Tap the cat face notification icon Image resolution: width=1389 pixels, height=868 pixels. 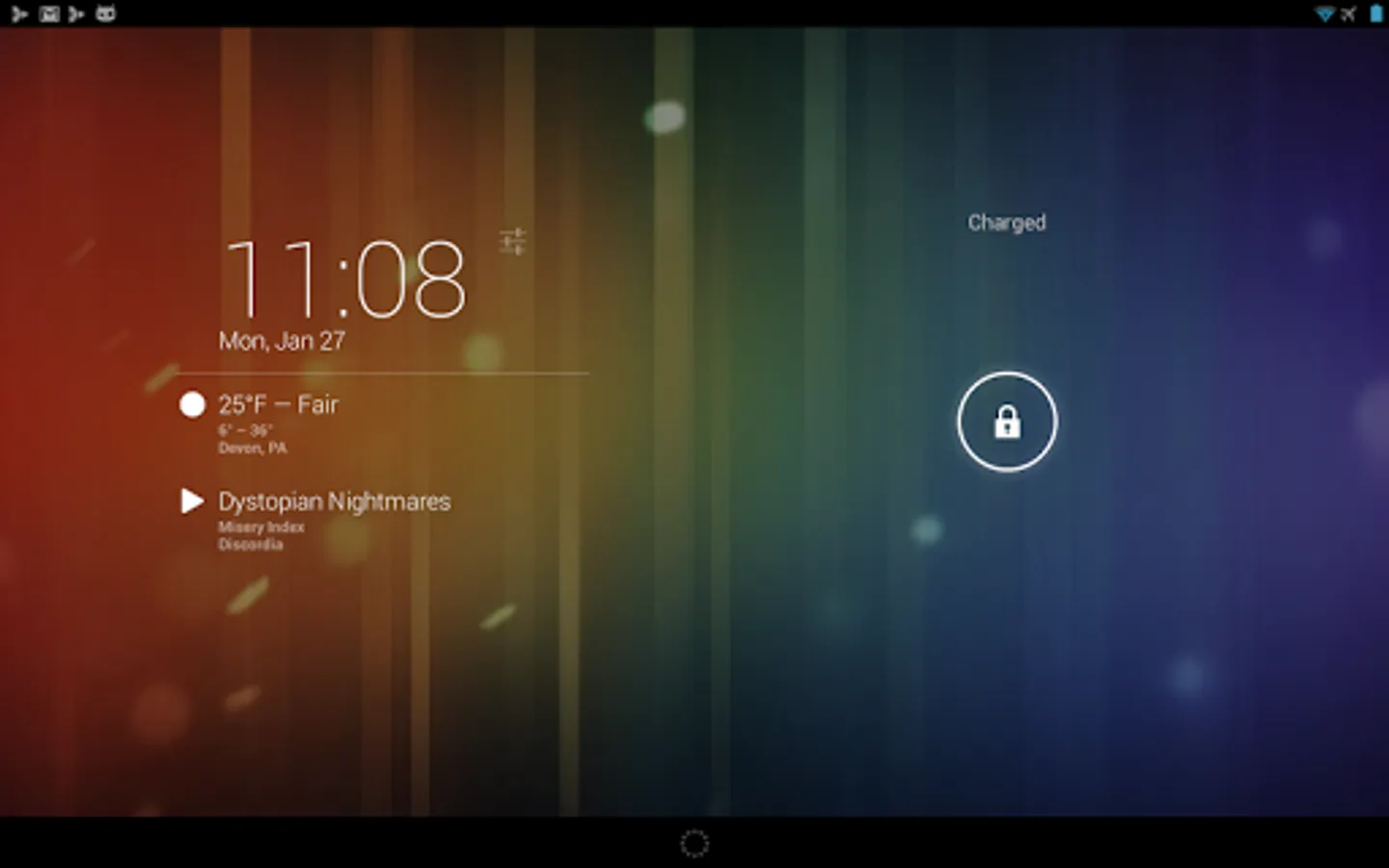click(x=105, y=14)
